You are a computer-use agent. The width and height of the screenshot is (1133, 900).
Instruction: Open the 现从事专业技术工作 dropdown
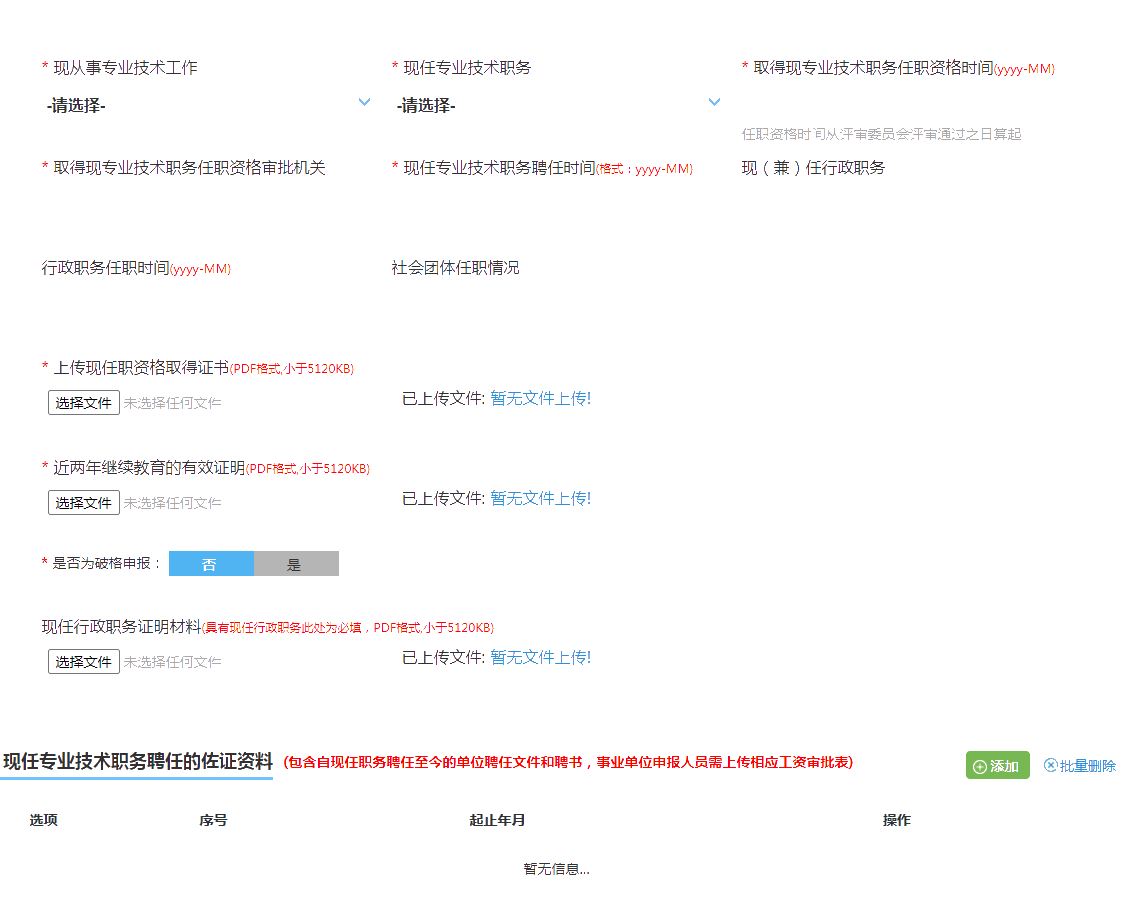[200, 104]
